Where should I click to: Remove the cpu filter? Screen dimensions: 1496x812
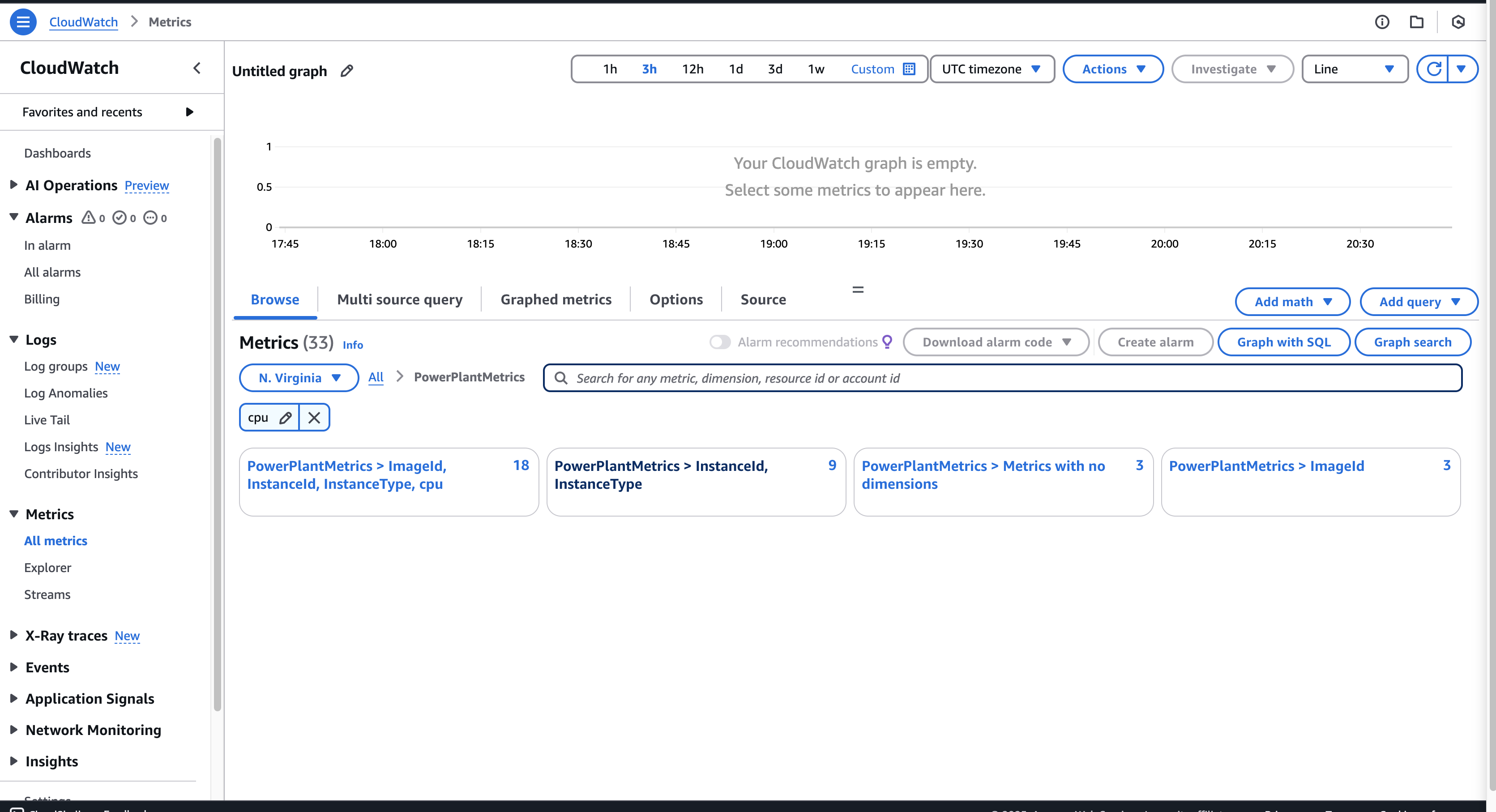point(314,418)
